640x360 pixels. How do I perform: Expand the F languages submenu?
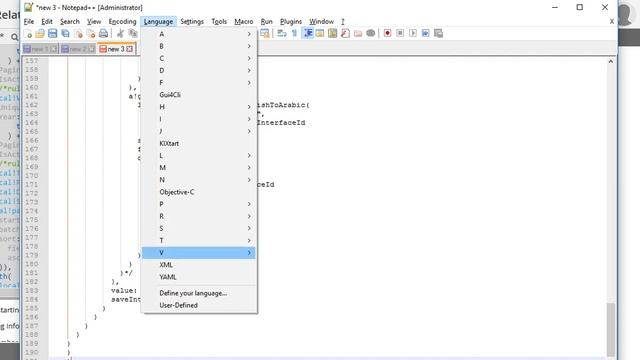[199, 83]
